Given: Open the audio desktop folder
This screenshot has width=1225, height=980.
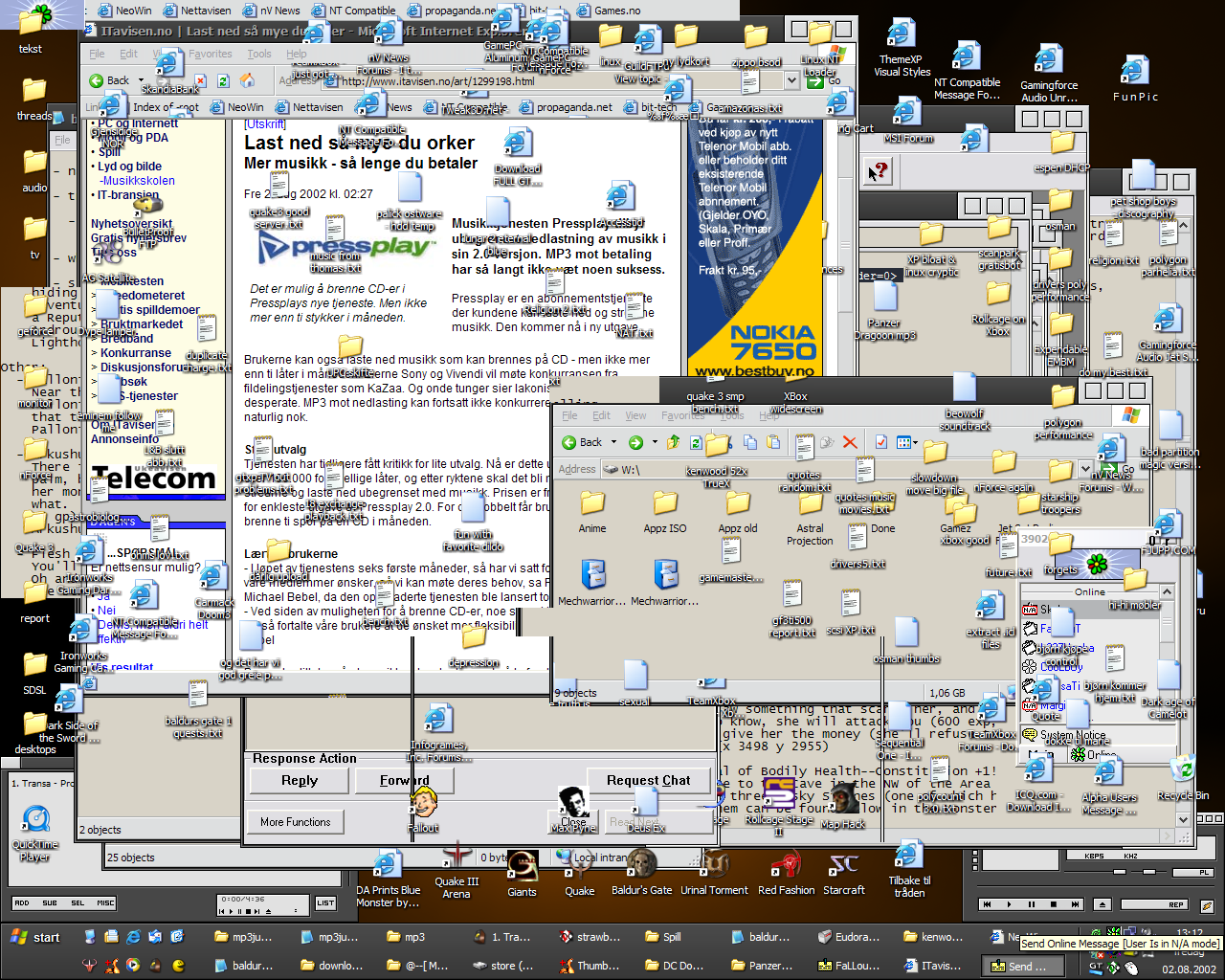Looking at the screenshot, I should [x=34, y=169].
